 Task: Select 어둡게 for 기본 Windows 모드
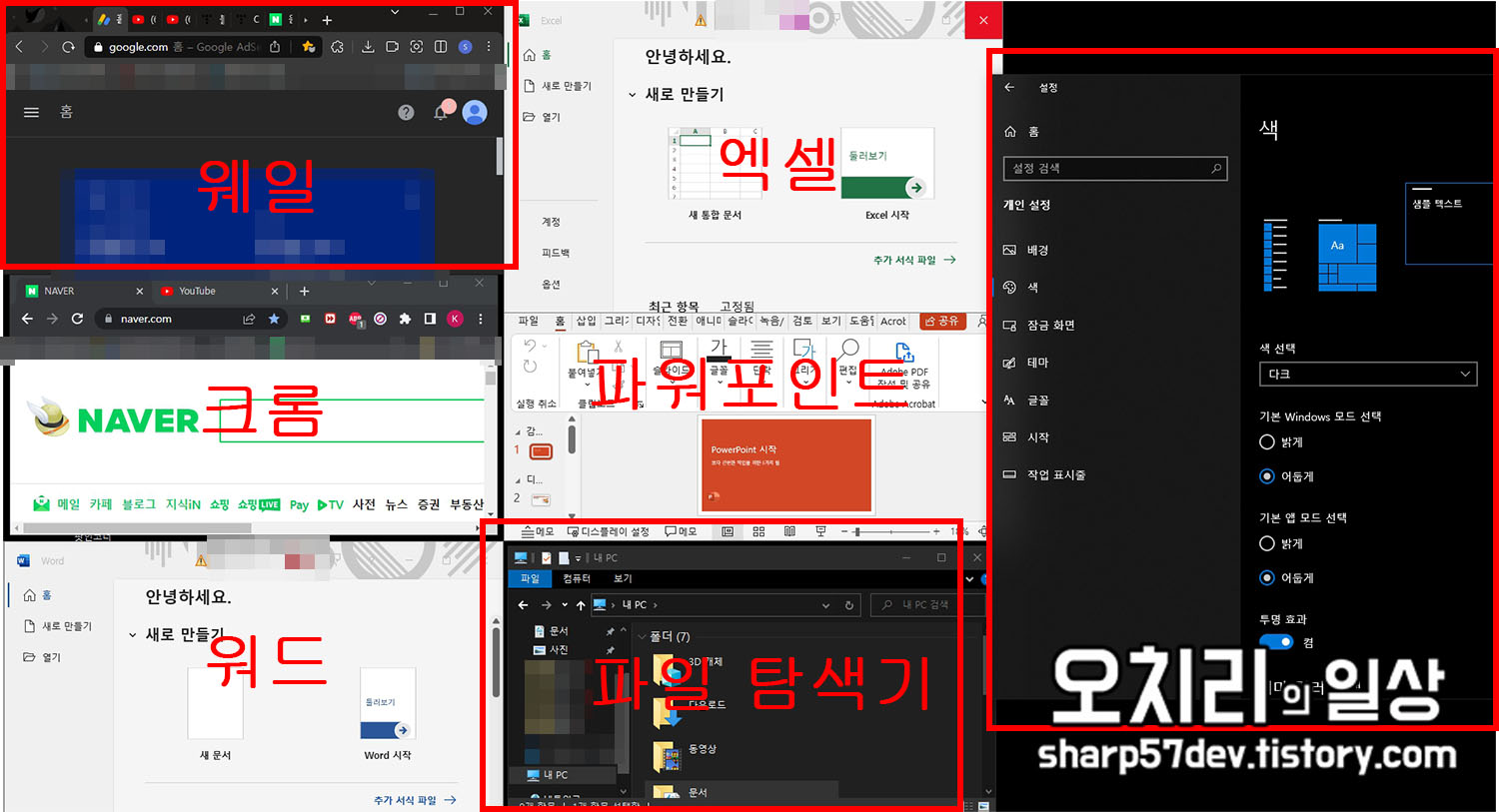pos(1267,476)
